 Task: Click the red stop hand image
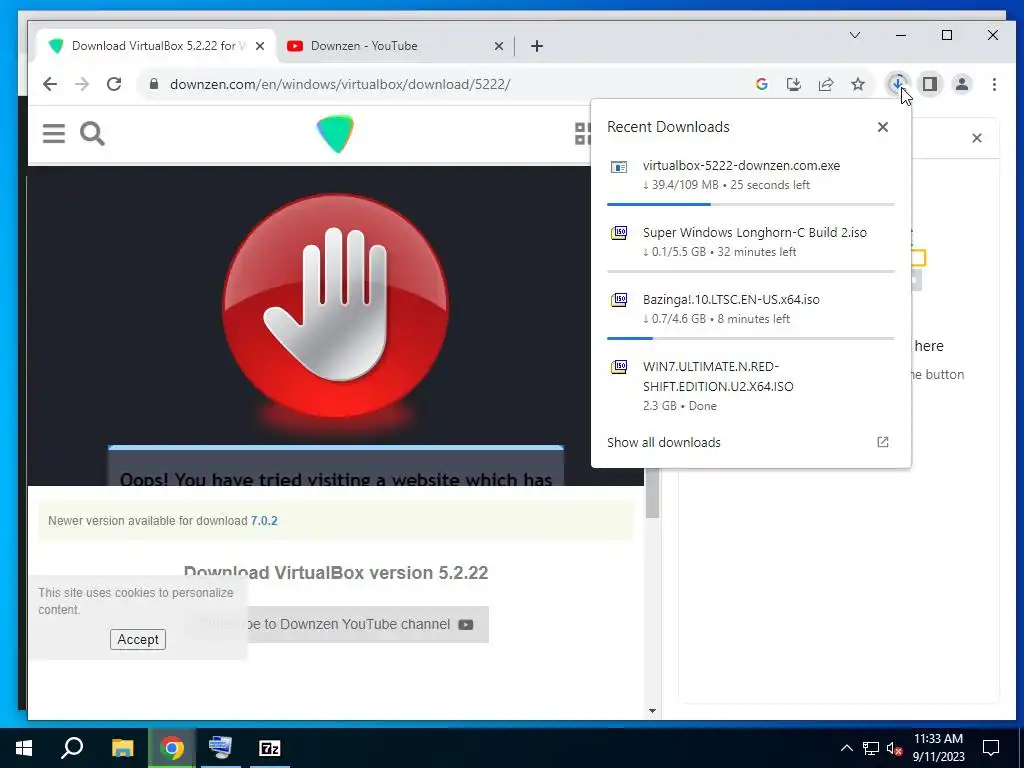335,306
